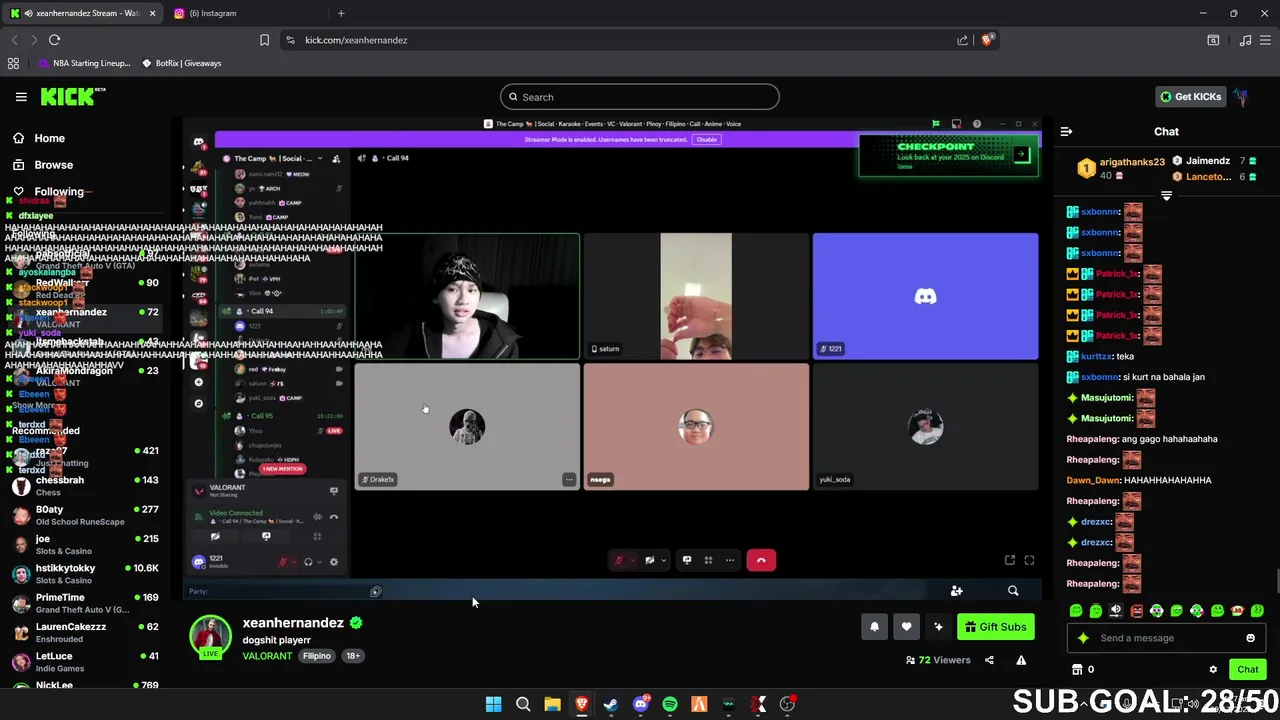Toggle camera button under Video Connected
Image resolution: width=1280 pixels, height=720 pixels.
[215, 536]
